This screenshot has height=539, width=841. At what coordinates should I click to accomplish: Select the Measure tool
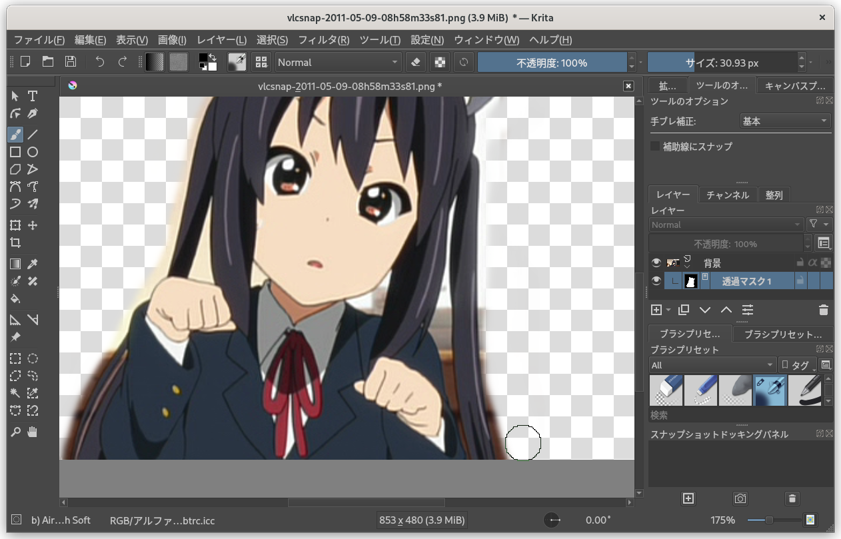(33, 320)
